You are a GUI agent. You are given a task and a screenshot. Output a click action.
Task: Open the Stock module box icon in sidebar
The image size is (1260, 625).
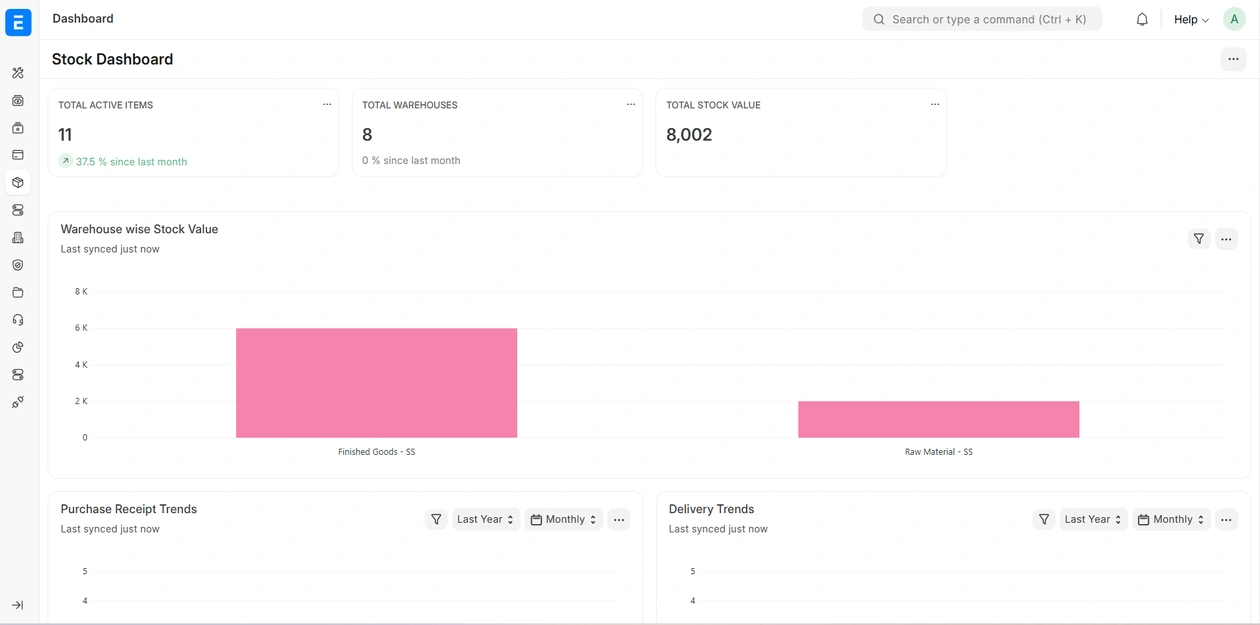point(18,183)
